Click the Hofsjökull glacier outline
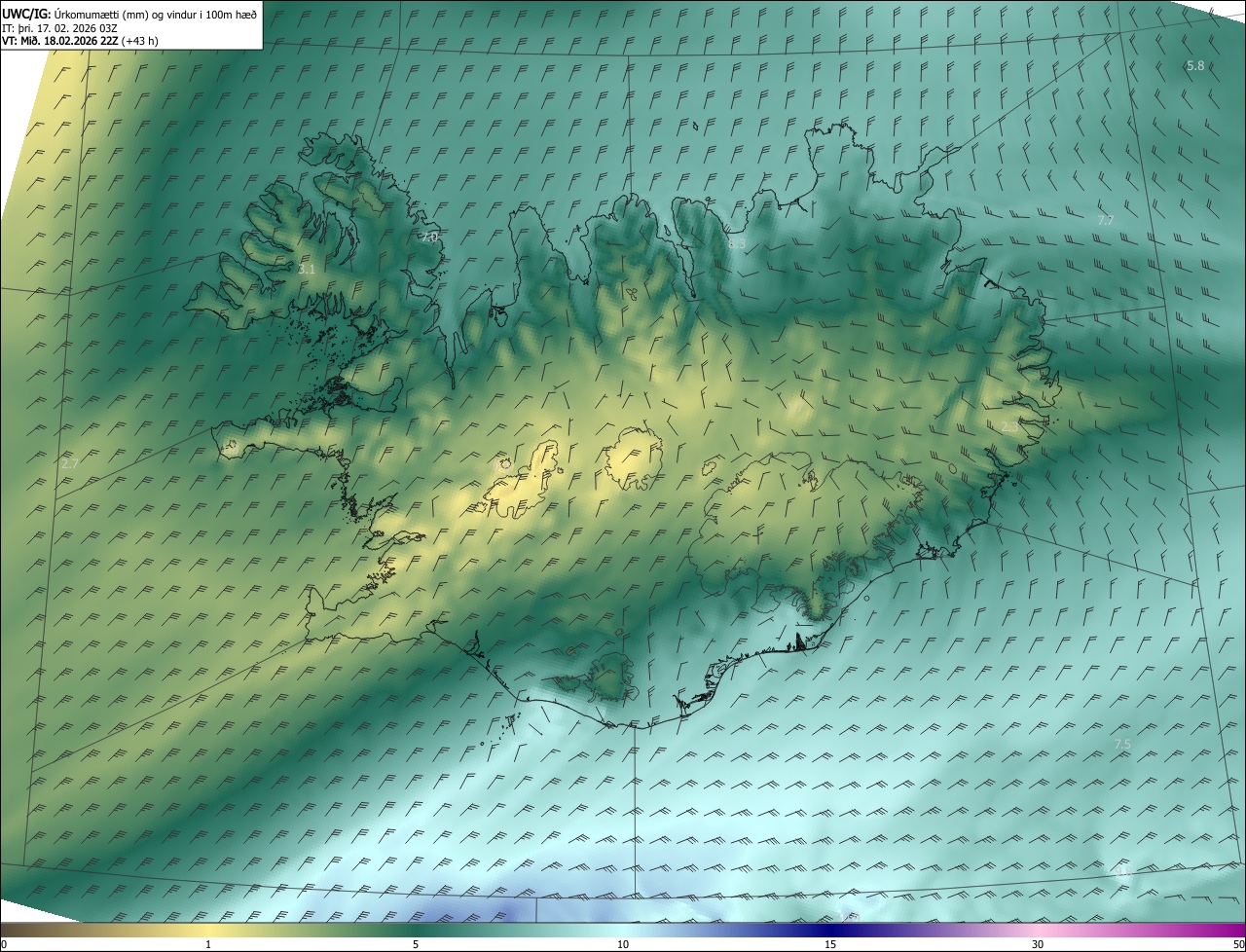The image size is (1246, 952). coord(634,458)
